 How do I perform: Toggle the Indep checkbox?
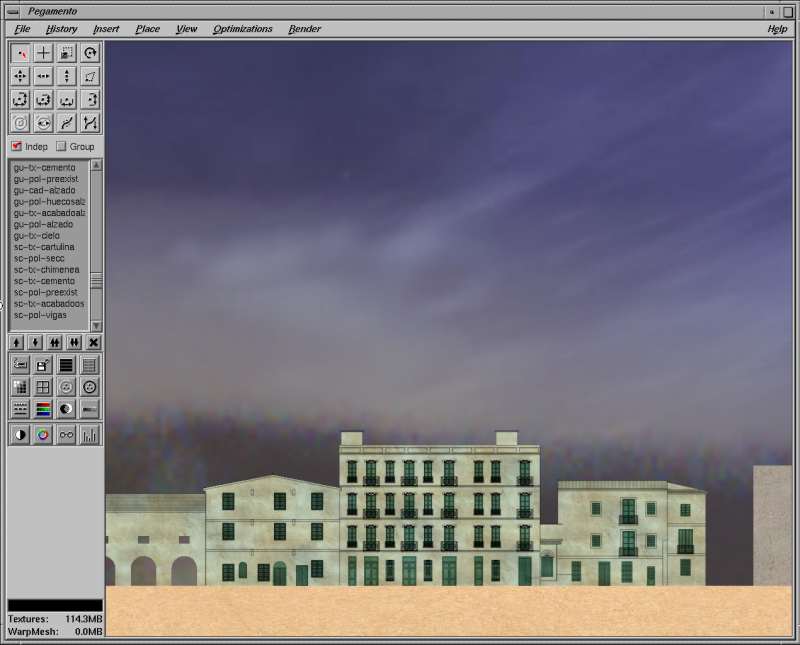16,146
